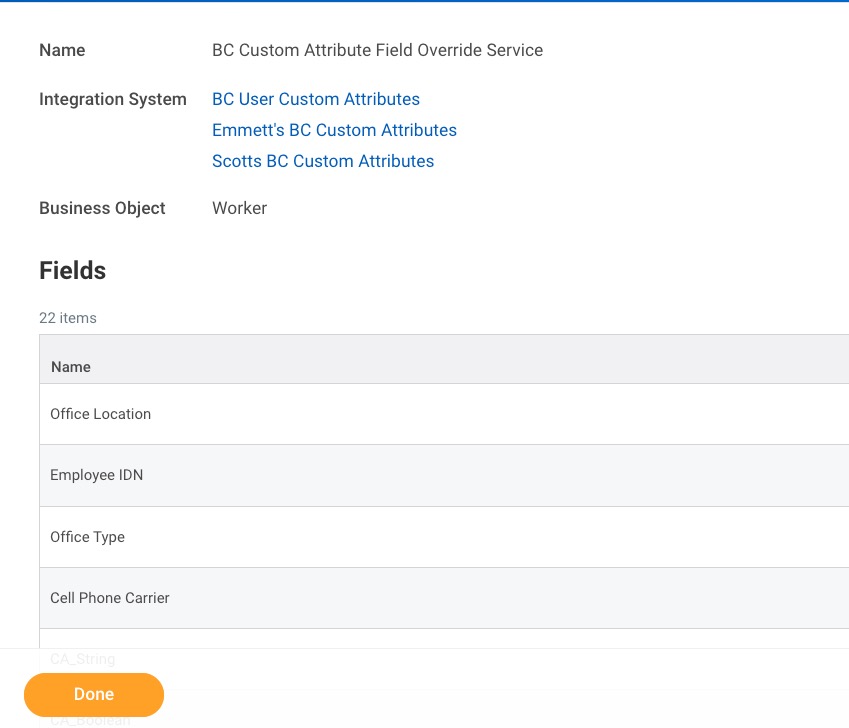Click the Name label in details section
This screenshot has width=849, height=728.
pyautogui.click(x=62, y=50)
